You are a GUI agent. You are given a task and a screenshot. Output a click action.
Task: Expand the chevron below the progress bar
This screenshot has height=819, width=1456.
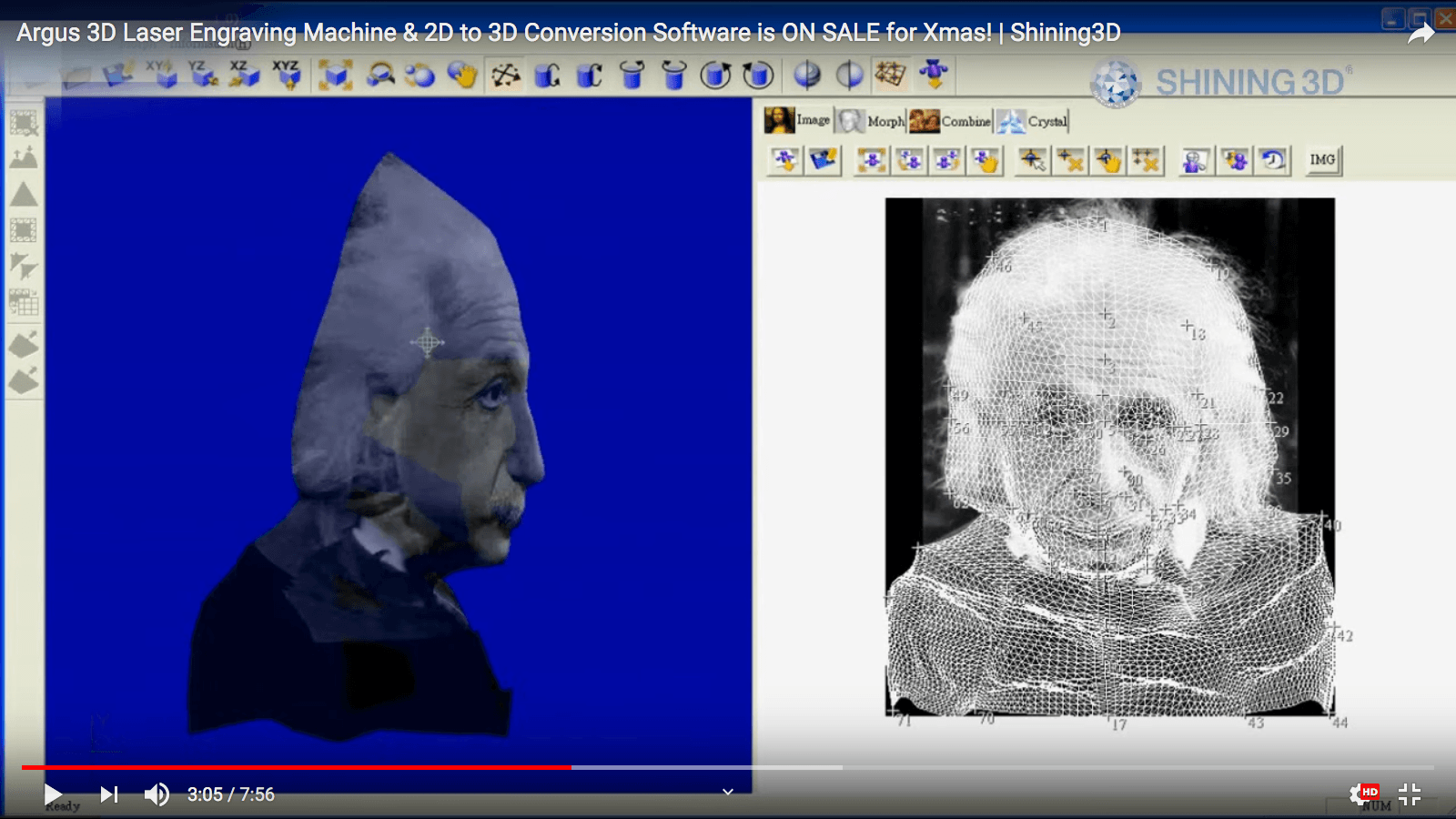[x=728, y=792]
